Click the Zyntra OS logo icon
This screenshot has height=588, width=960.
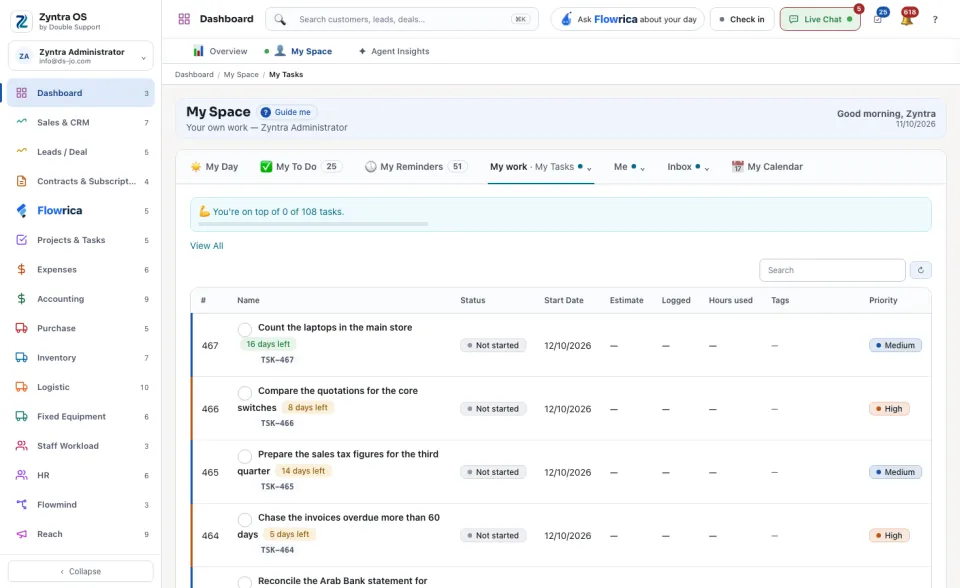(22, 21)
